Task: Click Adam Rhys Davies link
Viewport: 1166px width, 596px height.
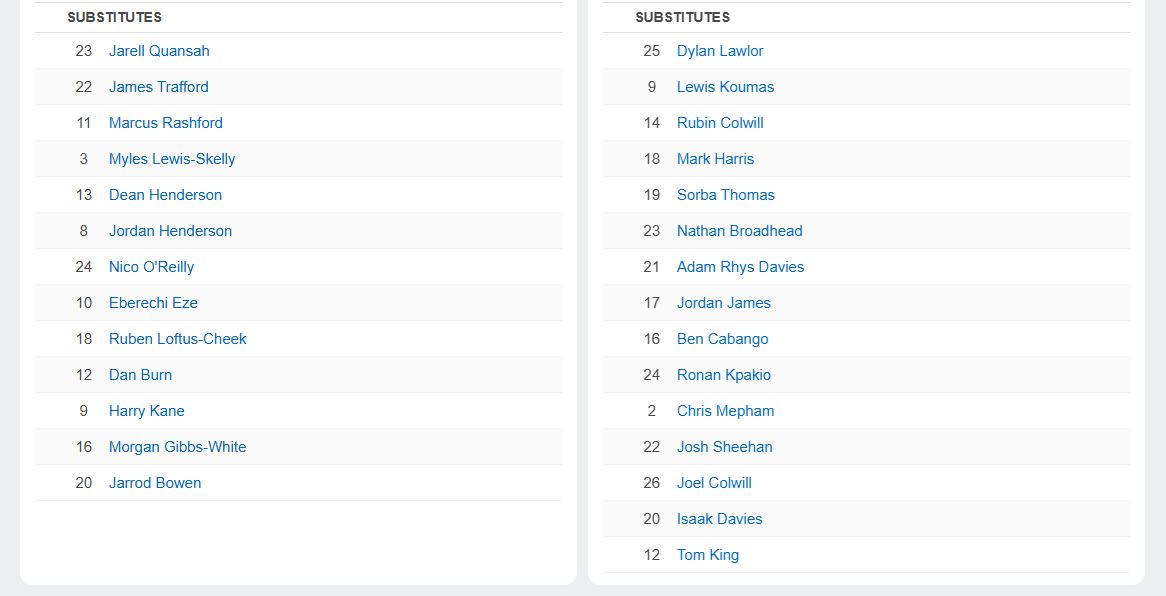Action: (740, 267)
